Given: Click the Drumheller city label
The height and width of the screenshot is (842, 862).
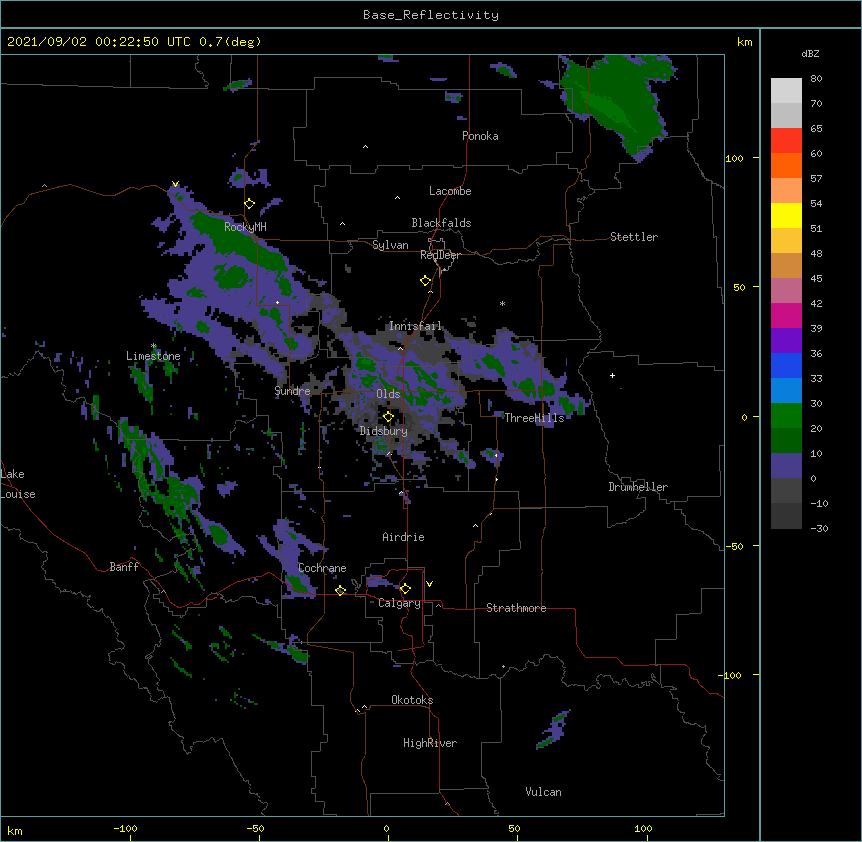Looking at the screenshot, I should pyautogui.click(x=638, y=487).
